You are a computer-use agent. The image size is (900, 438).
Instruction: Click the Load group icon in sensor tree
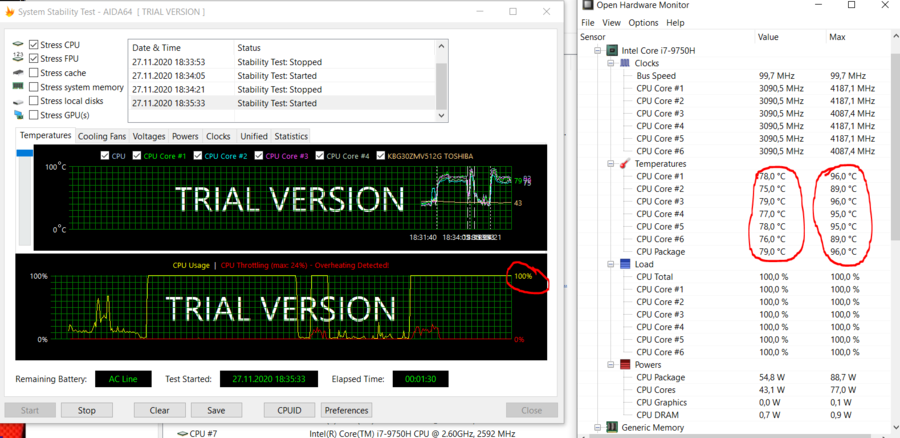click(625, 264)
